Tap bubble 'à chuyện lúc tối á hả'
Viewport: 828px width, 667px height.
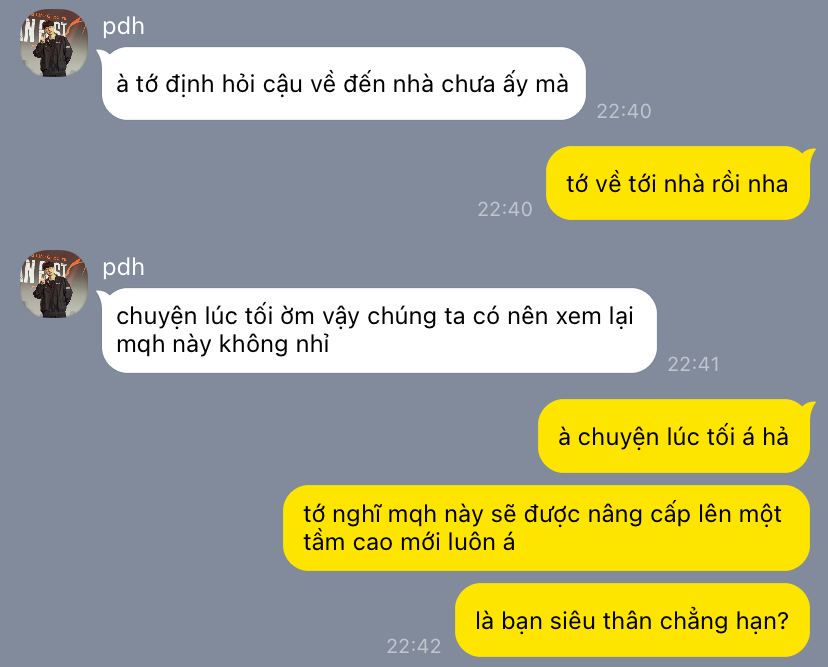point(673,436)
